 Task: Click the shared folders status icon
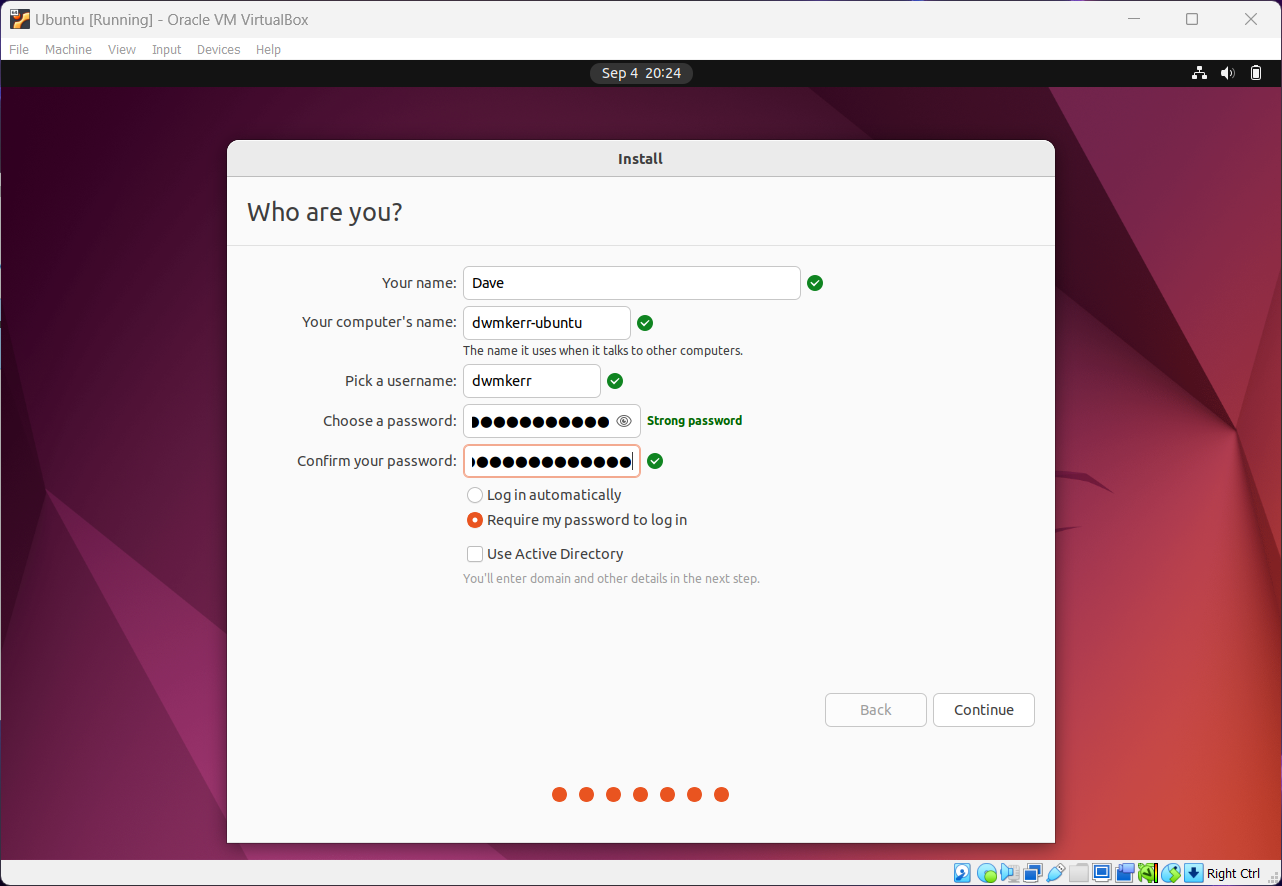coord(1079,873)
